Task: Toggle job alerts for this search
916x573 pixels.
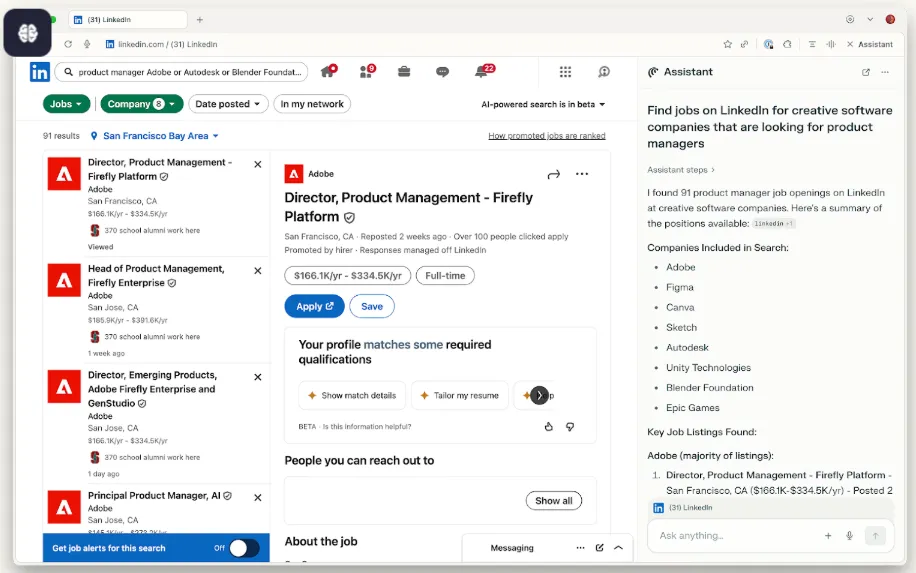Action: pyautogui.click(x=244, y=548)
